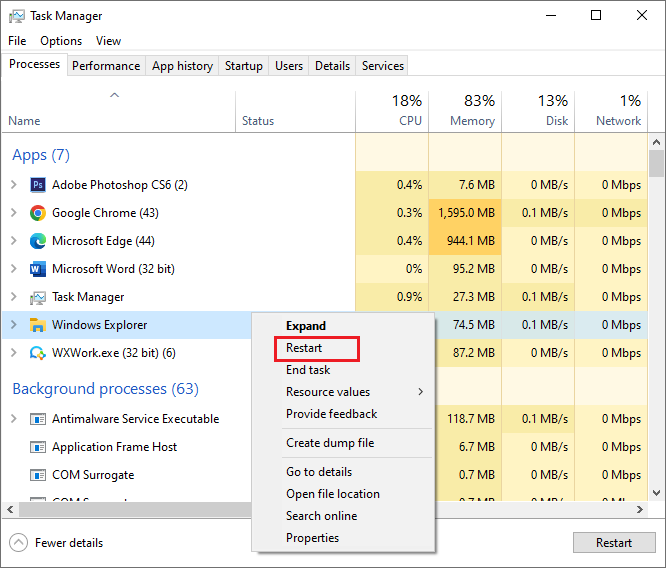This screenshot has height=568, width=666.
Task: Click the Fewer details link
Action: click(69, 543)
